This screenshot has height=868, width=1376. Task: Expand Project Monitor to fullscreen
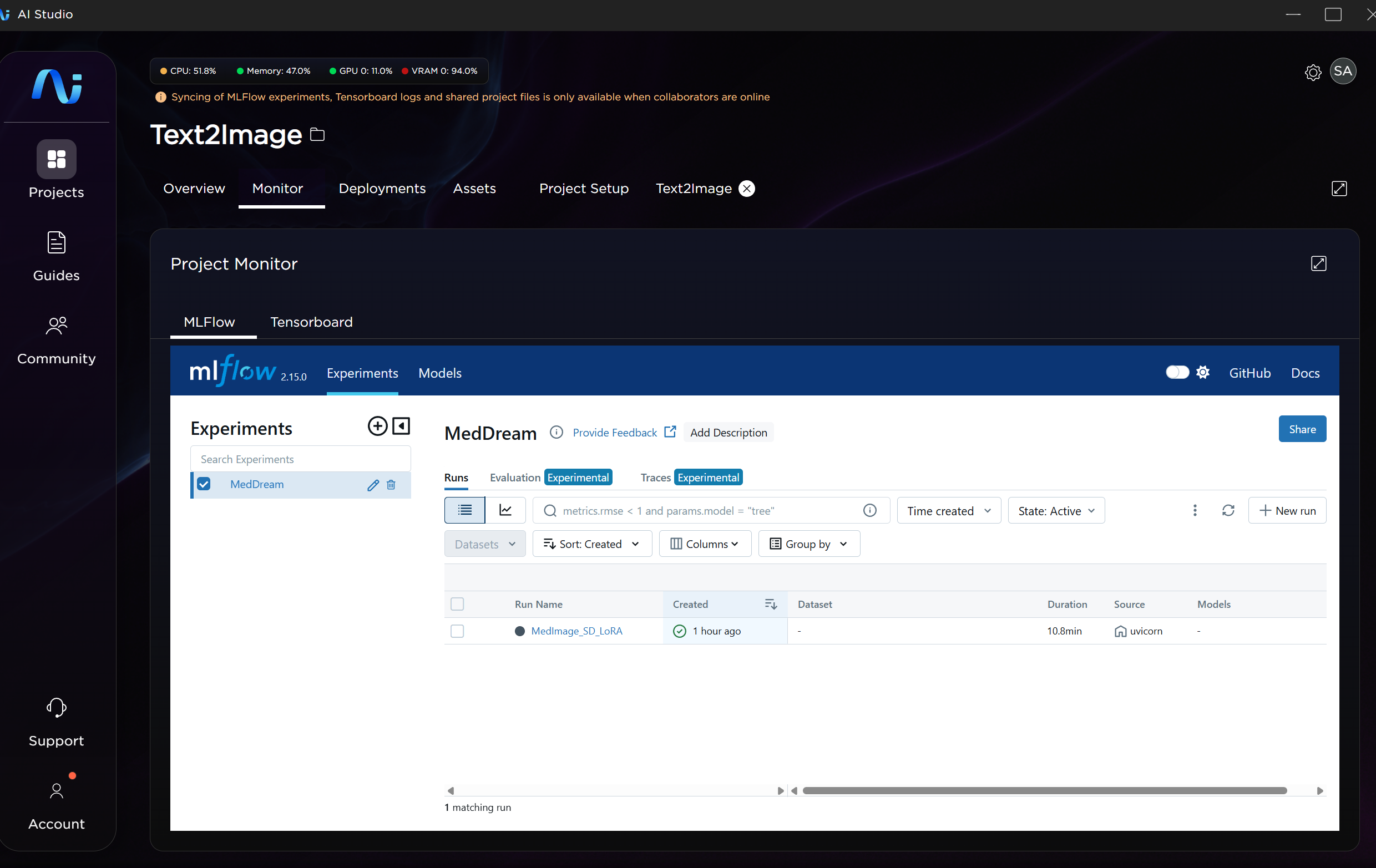pyautogui.click(x=1318, y=263)
